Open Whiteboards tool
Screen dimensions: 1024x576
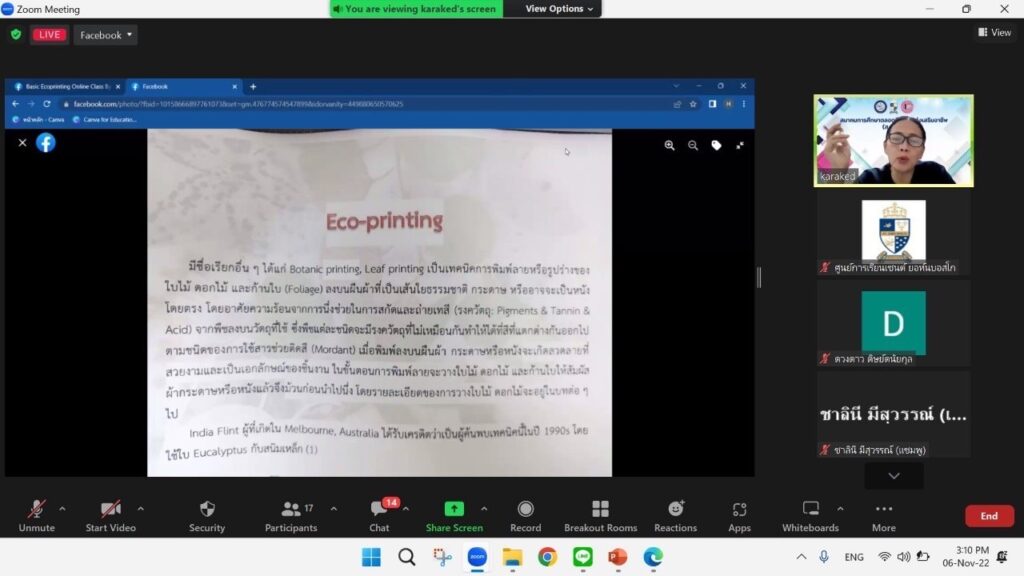point(810,515)
